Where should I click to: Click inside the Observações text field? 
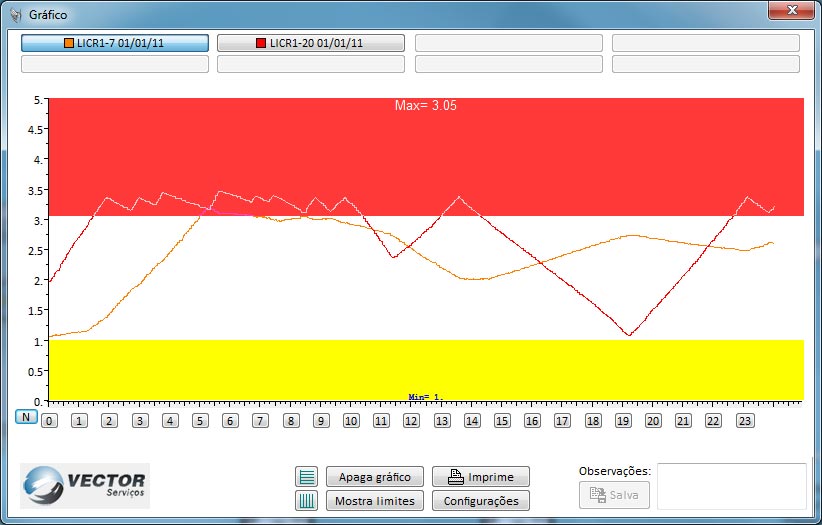pos(731,486)
